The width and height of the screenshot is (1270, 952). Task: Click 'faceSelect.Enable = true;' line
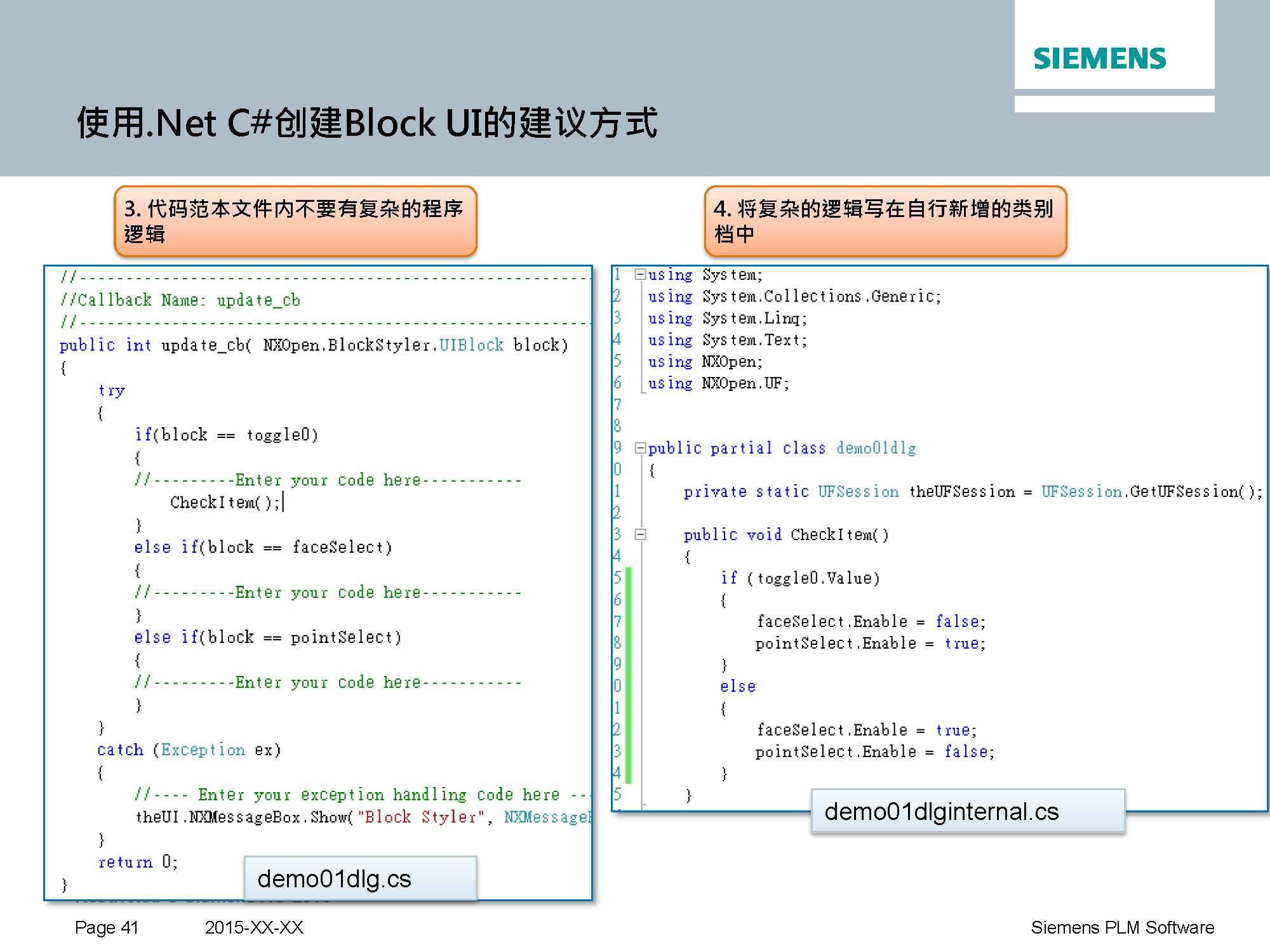point(867,730)
